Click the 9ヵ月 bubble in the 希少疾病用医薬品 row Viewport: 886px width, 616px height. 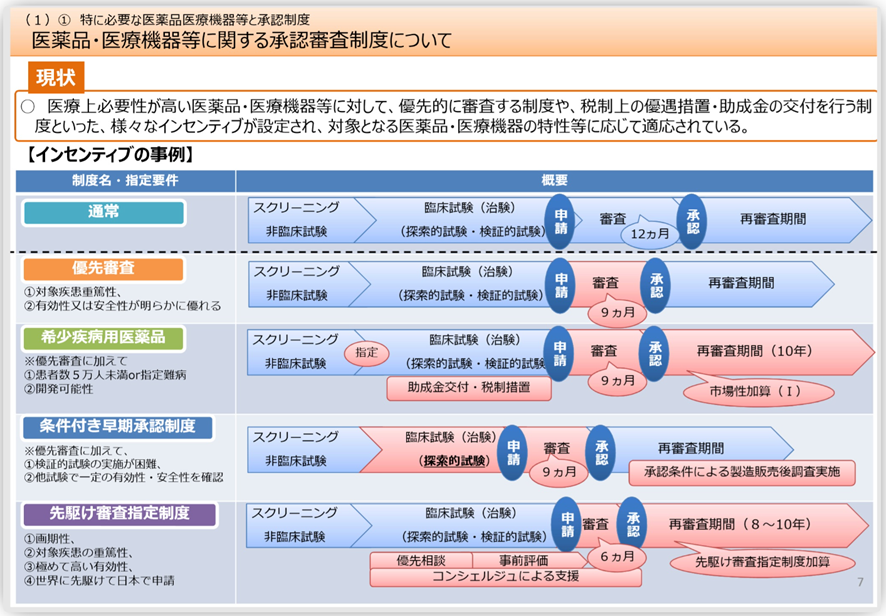(617, 381)
